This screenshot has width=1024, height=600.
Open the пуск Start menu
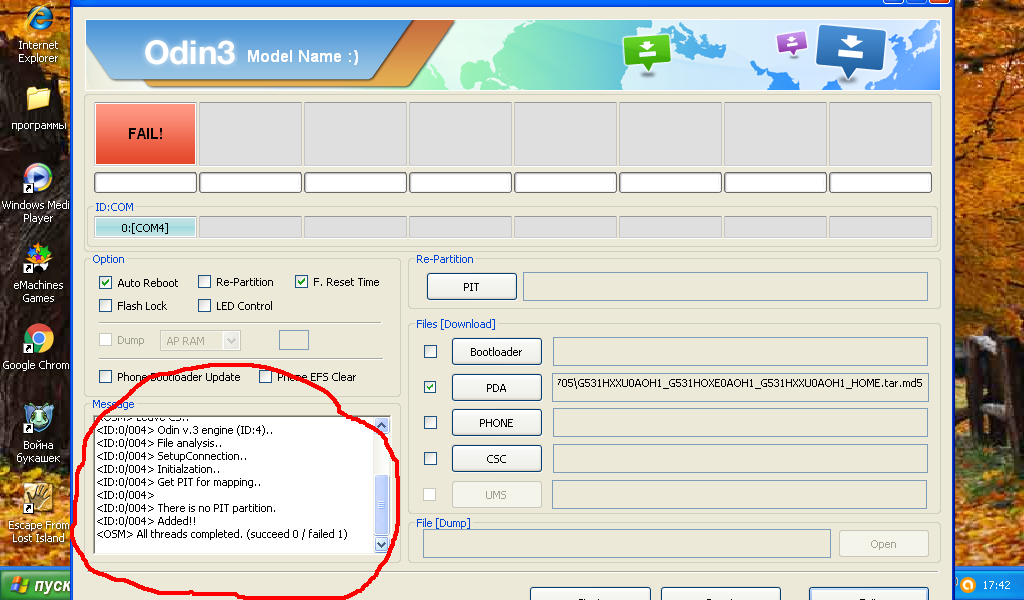(x=36, y=586)
